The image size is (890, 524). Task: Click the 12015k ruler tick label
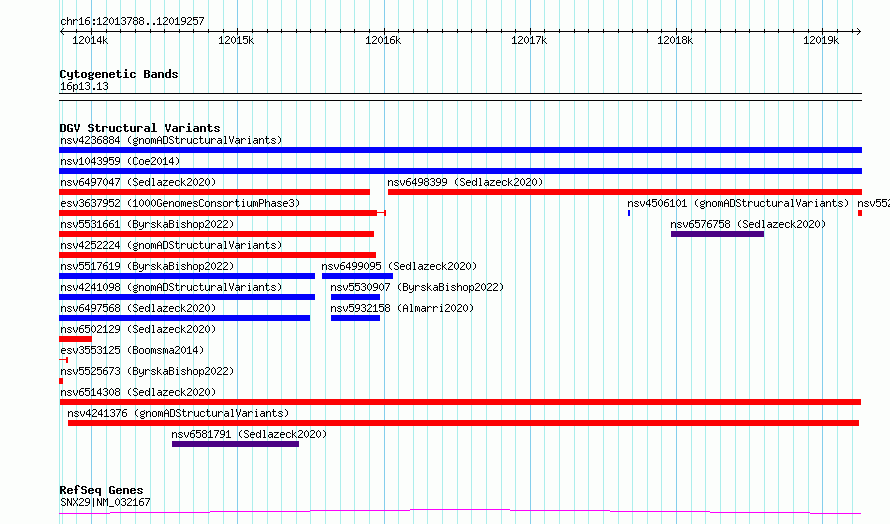(x=236, y=40)
